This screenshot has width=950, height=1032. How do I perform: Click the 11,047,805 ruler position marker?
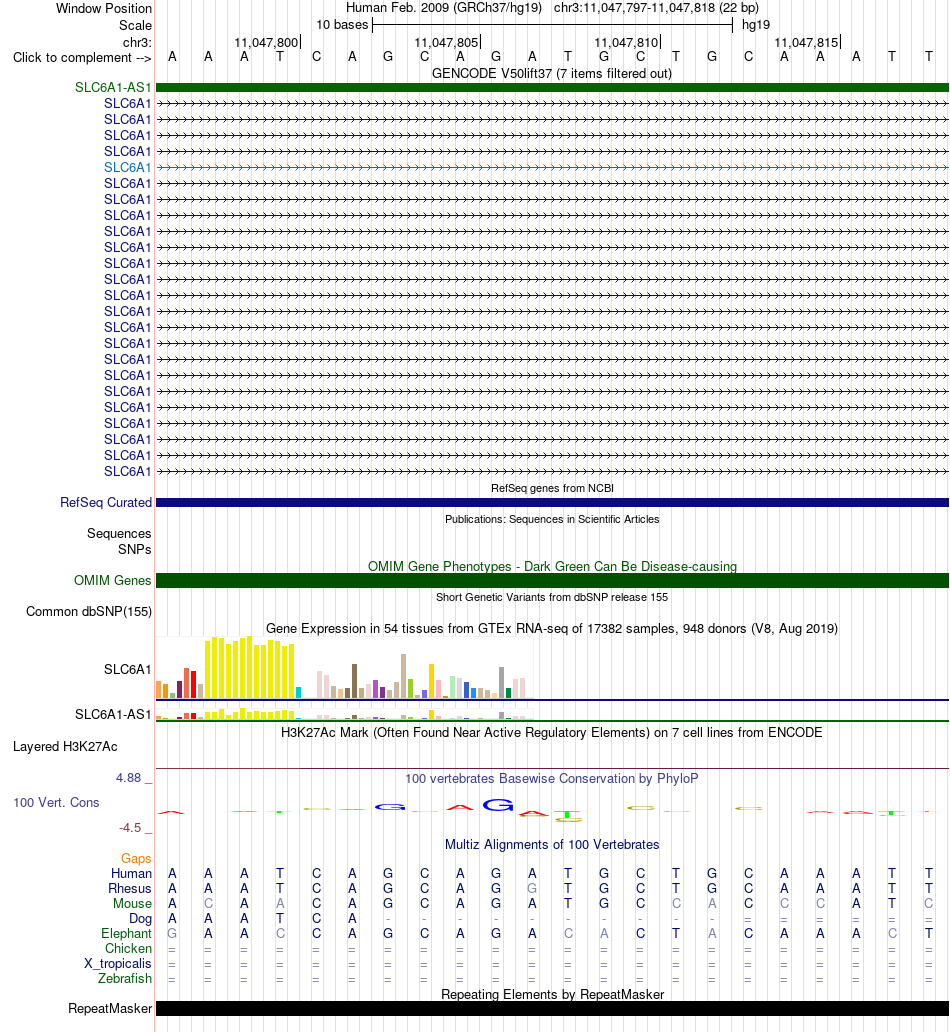pos(446,43)
